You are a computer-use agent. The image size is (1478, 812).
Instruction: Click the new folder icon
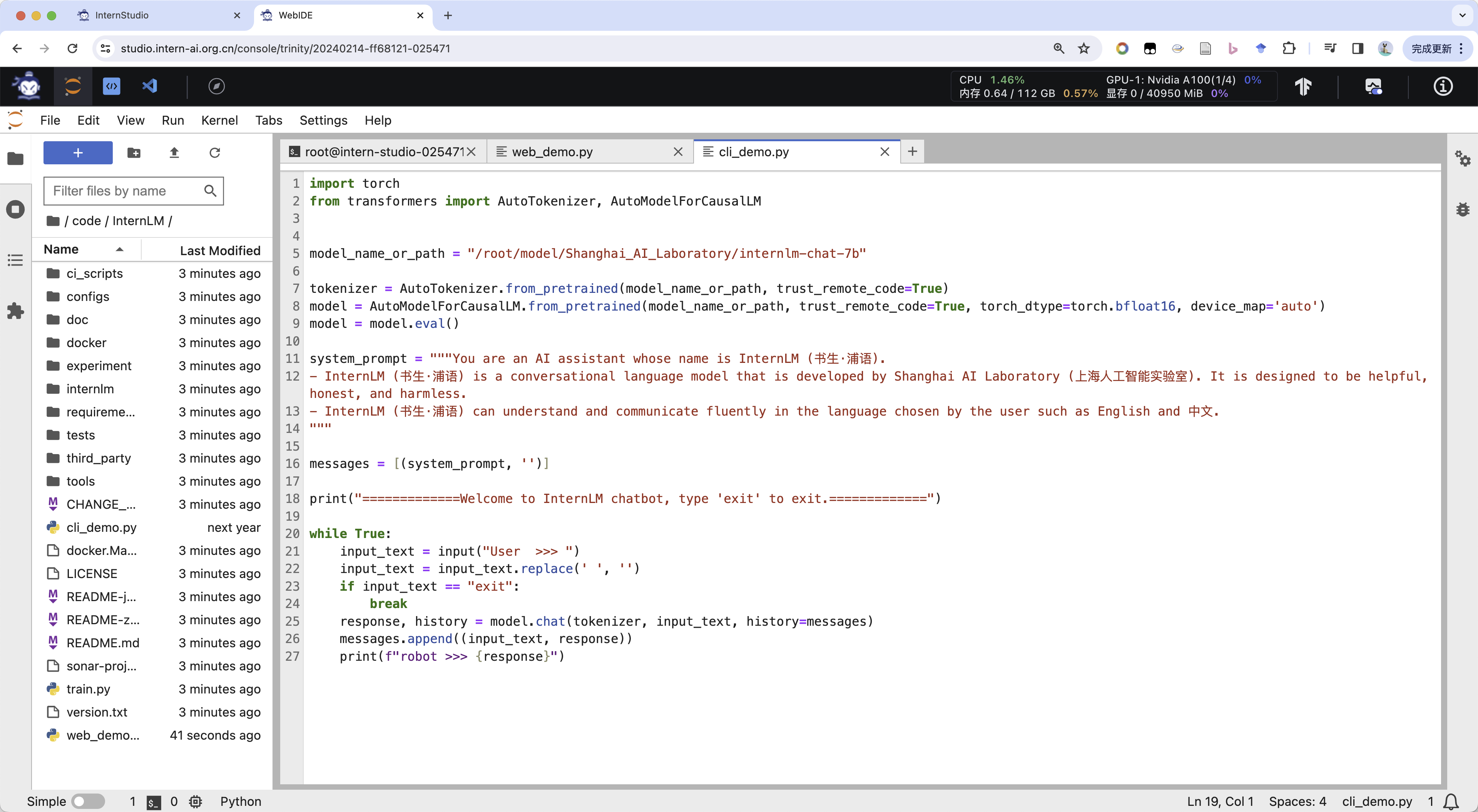pos(134,153)
